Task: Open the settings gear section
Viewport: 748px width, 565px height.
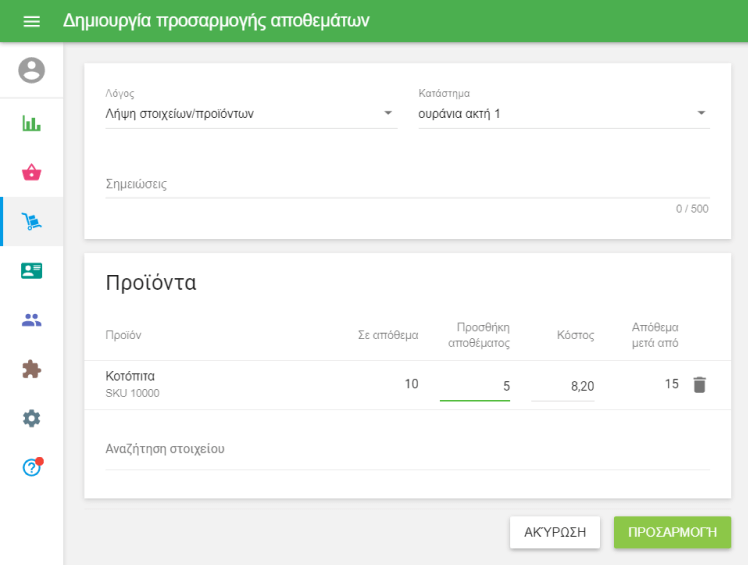Action: (x=31, y=419)
